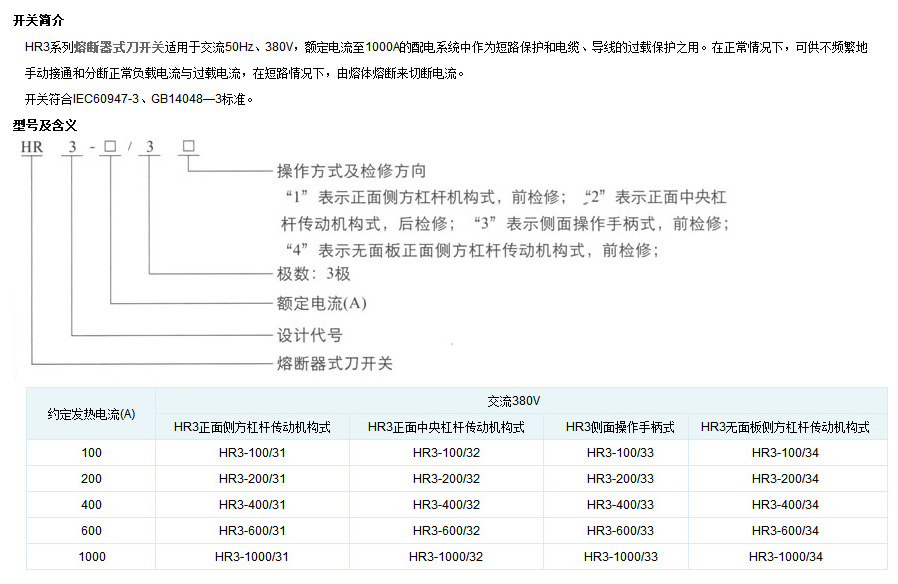898x584 pixels.
Task: Click the HR3-600/34 table cell
Action: tap(785, 531)
